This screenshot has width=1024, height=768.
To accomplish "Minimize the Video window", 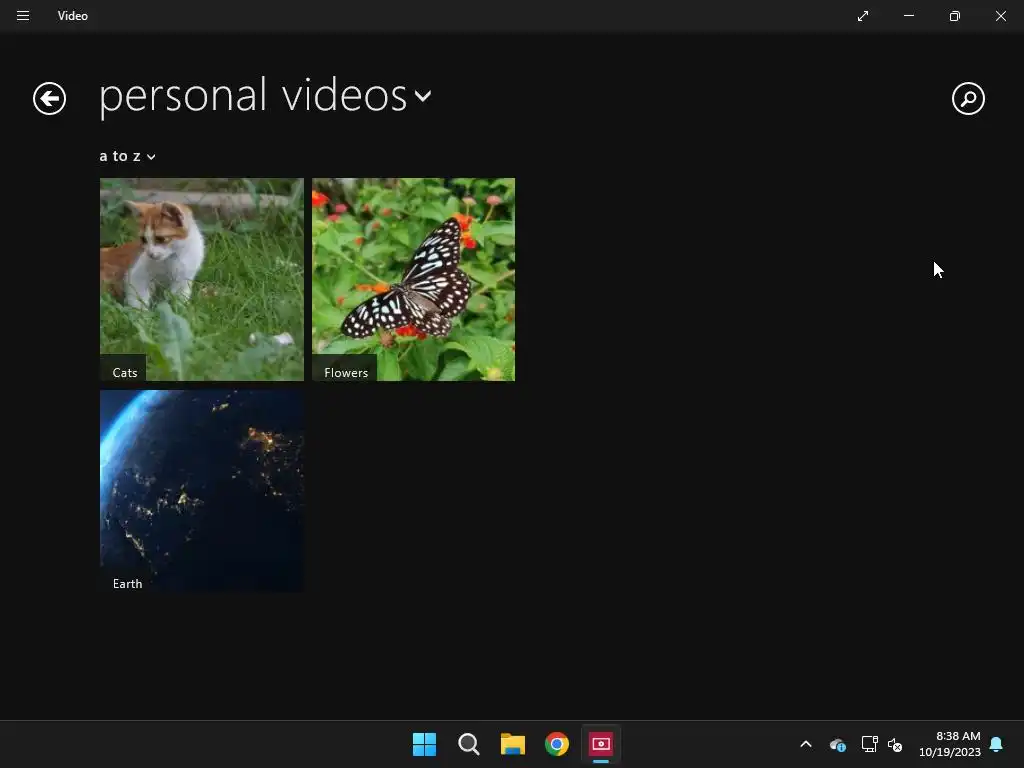I will point(908,16).
